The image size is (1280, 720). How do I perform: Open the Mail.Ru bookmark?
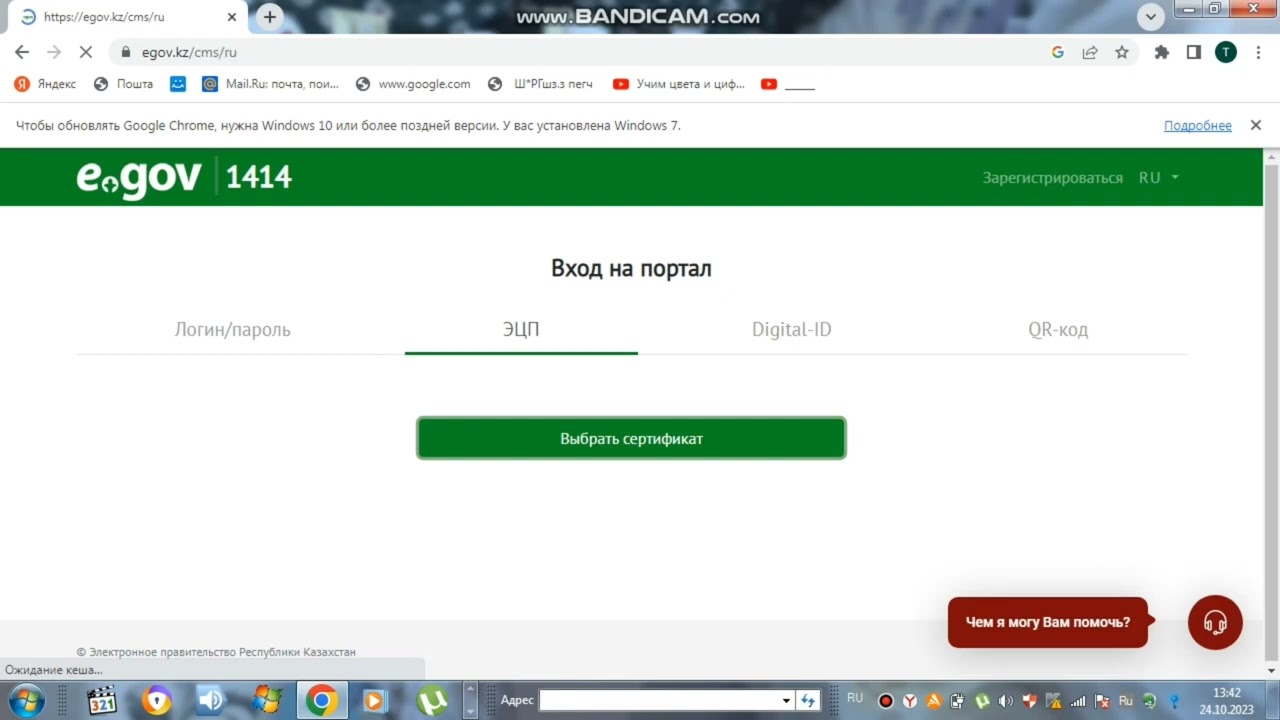pos(270,84)
